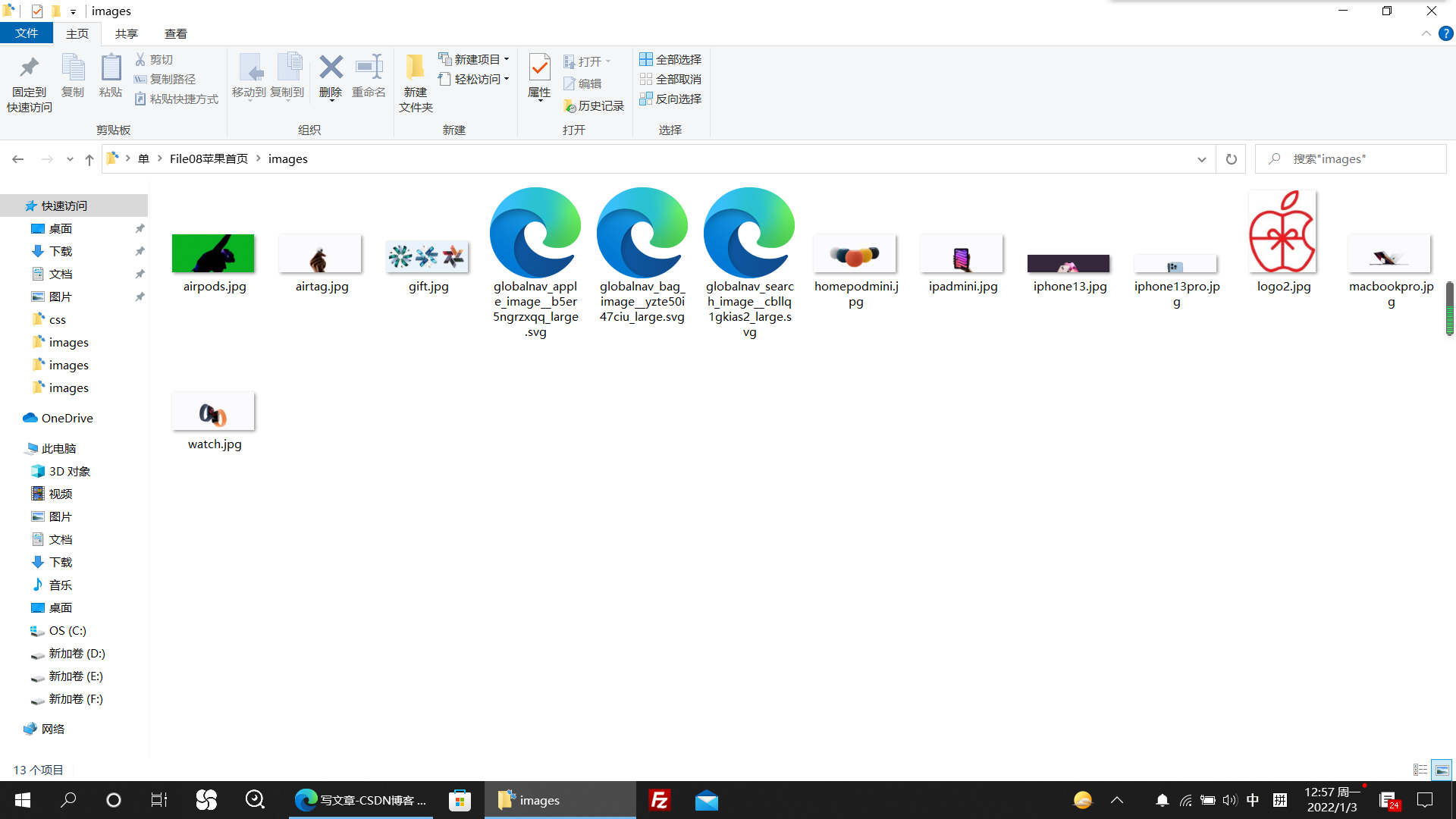Select the airpods.jpg thumbnail
Image resolution: width=1456 pixels, height=819 pixels.
click(x=213, y=253)
